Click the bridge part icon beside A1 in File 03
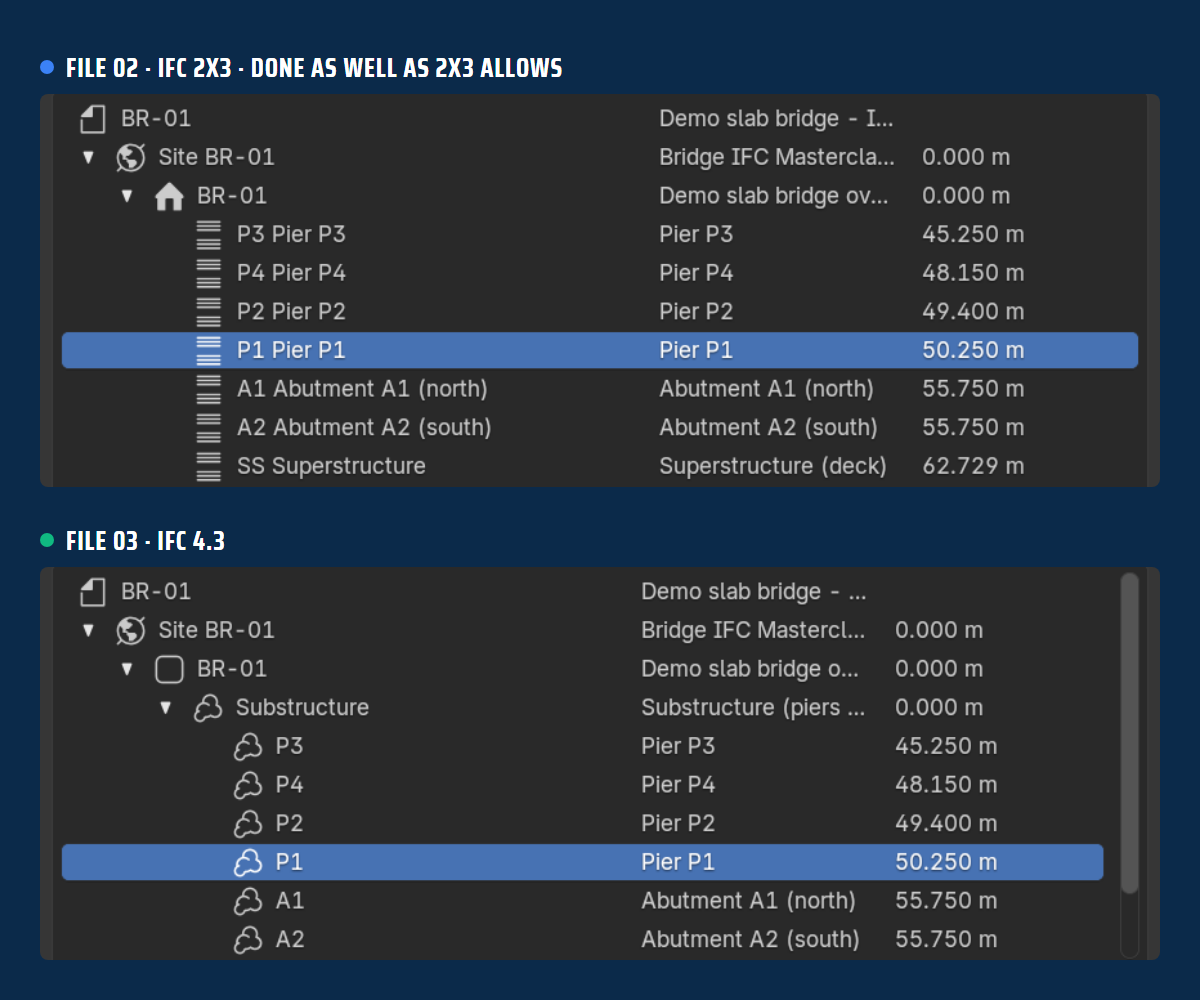 247,901
